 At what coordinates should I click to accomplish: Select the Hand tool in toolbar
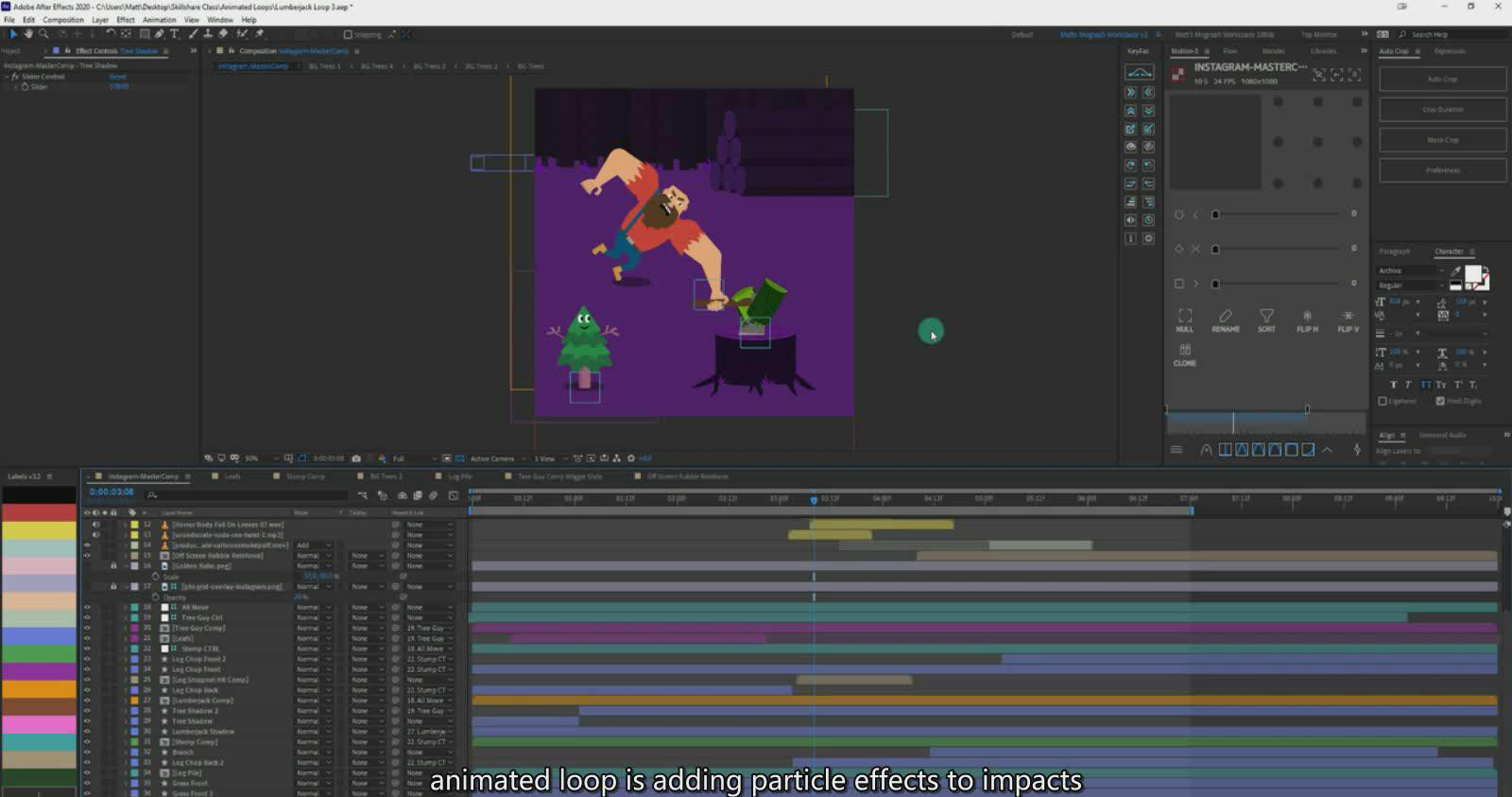[x=28, y=34]
